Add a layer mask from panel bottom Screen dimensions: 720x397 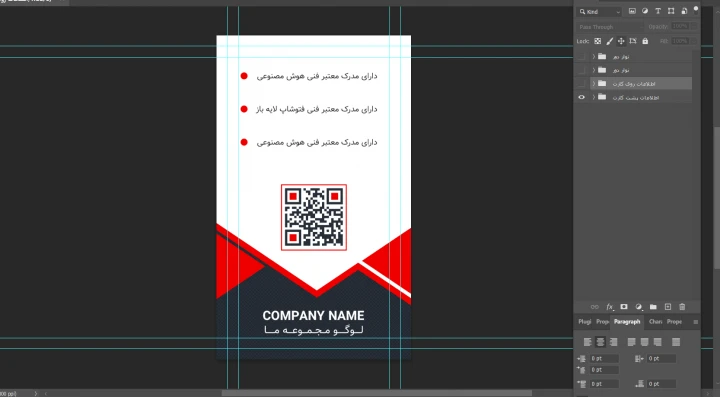click(624, 307)
